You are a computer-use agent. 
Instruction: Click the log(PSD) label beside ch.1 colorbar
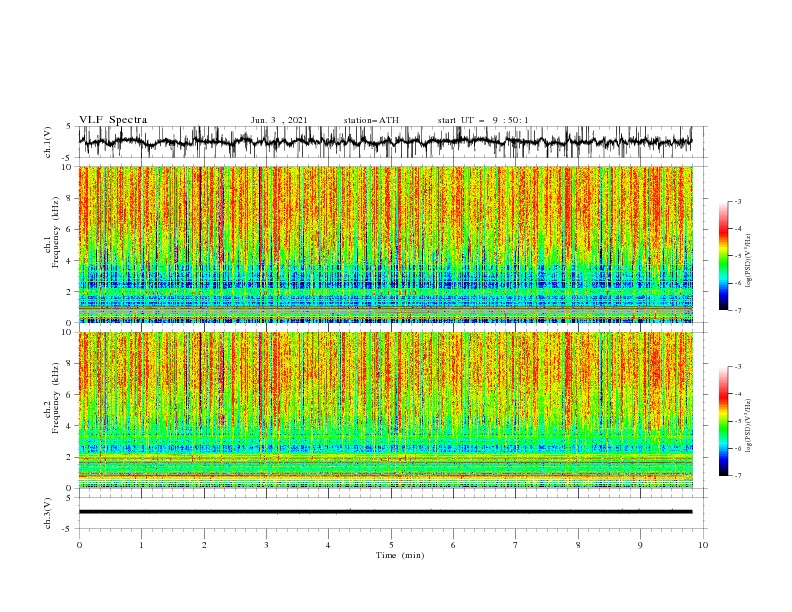(748, 261)
